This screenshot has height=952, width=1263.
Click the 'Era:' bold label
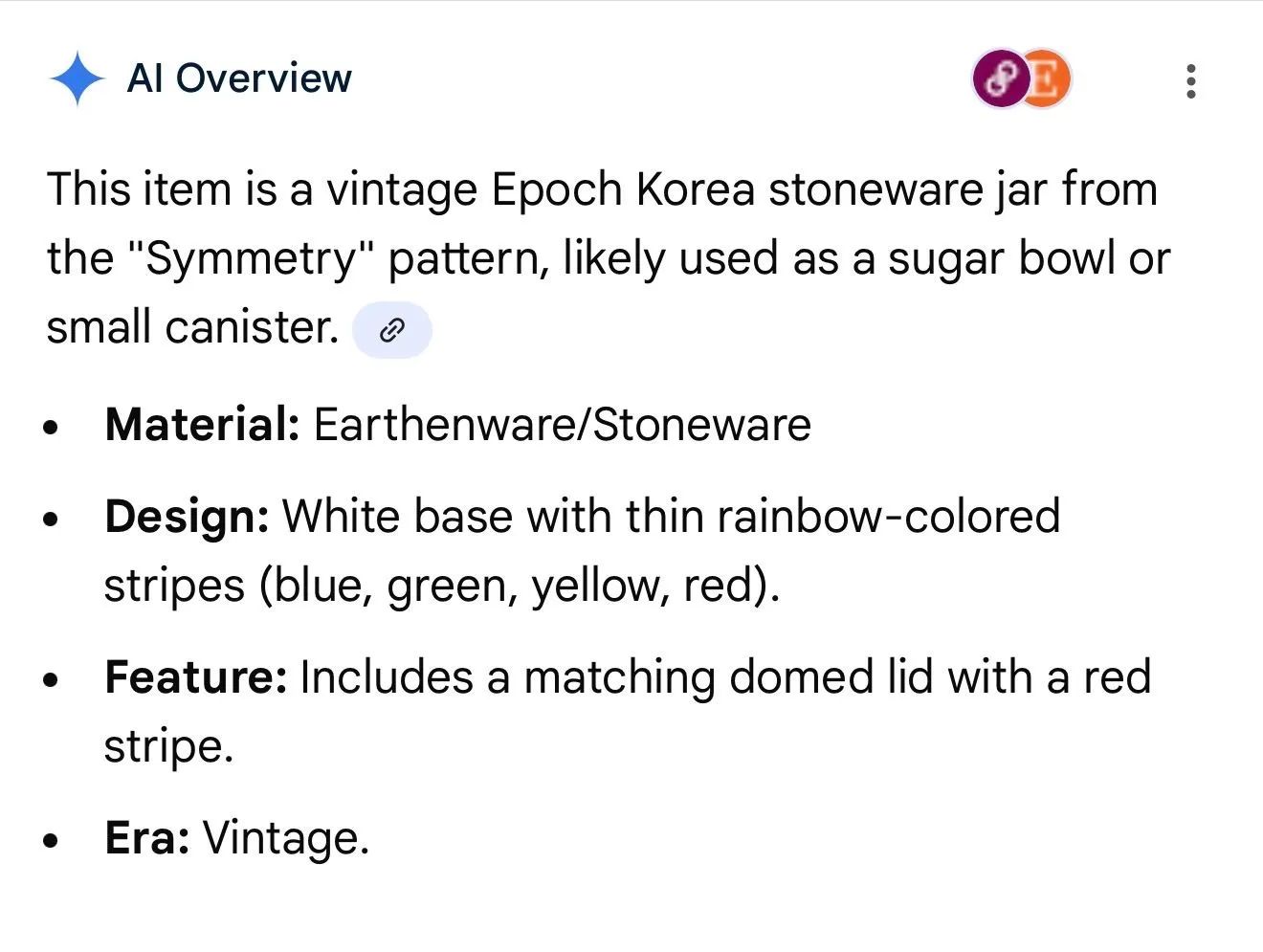pos(147,838)
